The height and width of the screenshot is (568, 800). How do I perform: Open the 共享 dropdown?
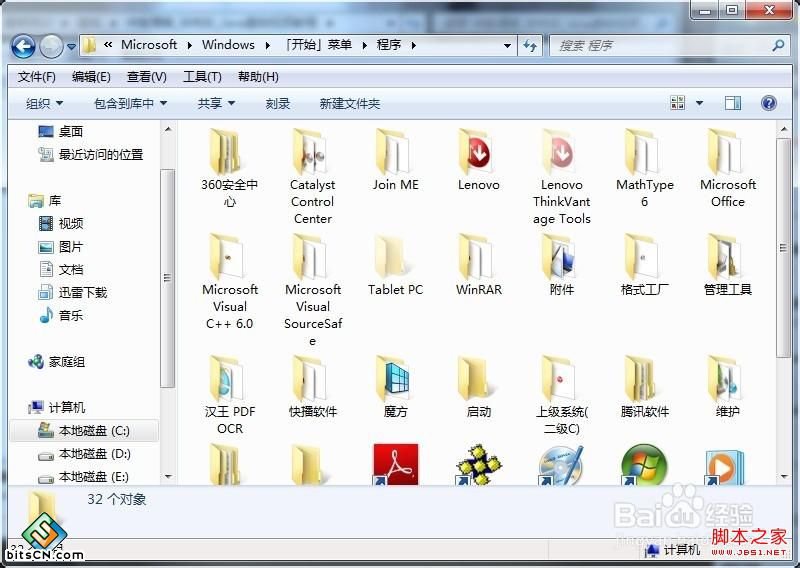216,104
